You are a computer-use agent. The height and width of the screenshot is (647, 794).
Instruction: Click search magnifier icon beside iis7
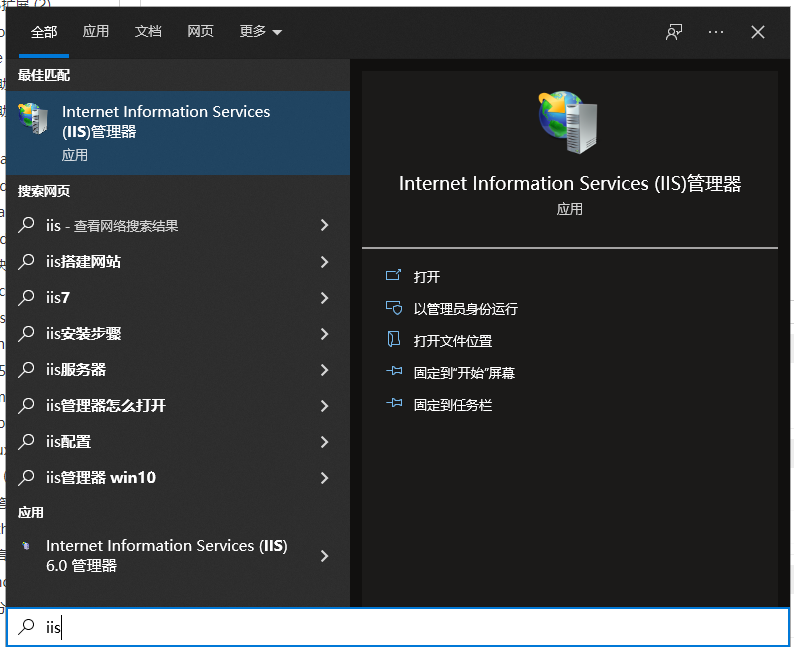(26, 297)
